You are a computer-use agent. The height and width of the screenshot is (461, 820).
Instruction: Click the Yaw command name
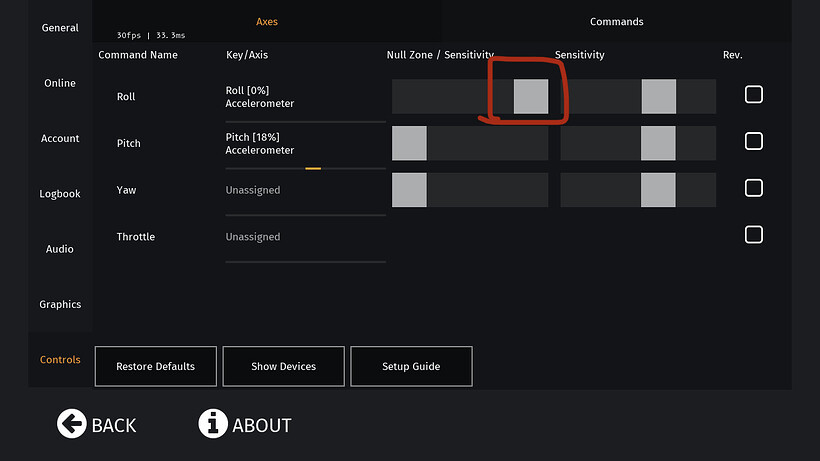[127, 190]
